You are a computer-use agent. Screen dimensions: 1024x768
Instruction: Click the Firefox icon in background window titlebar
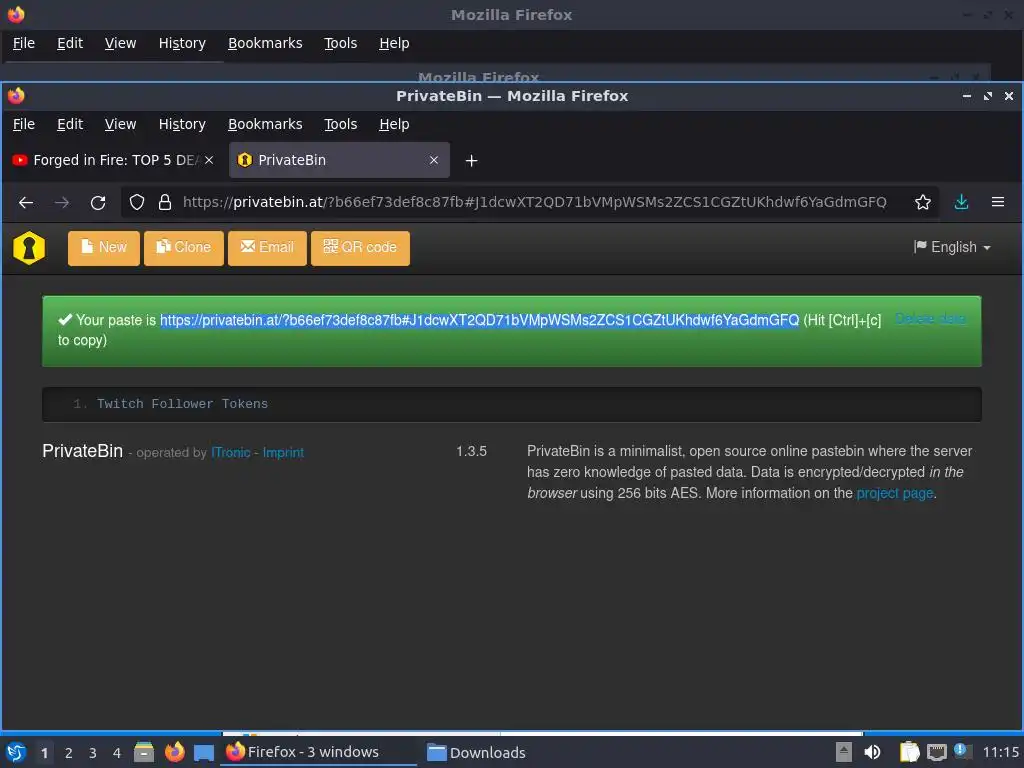pyautogui.click(x=16, y=14)
